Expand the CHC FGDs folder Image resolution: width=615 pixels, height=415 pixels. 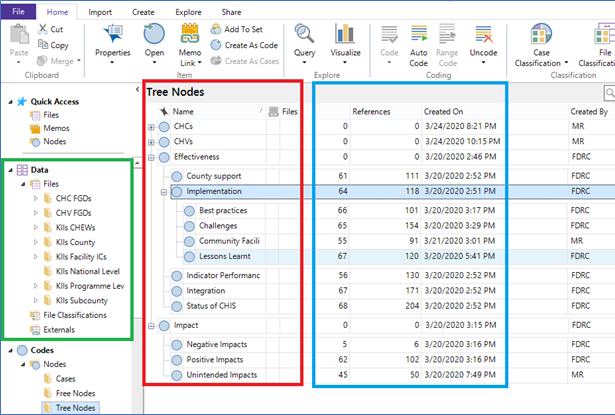tap(37, 199)
